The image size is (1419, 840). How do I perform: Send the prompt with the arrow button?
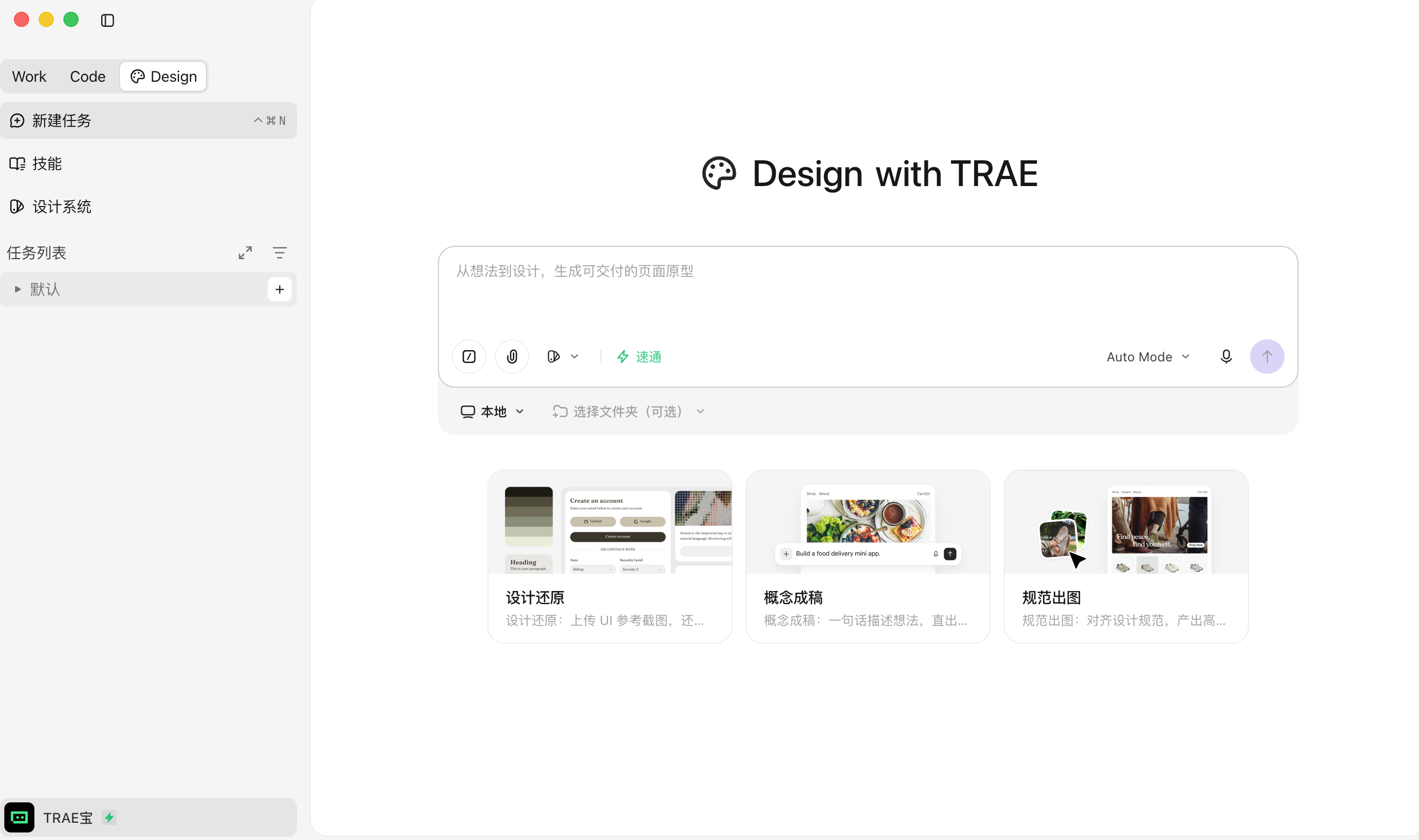1267,357
